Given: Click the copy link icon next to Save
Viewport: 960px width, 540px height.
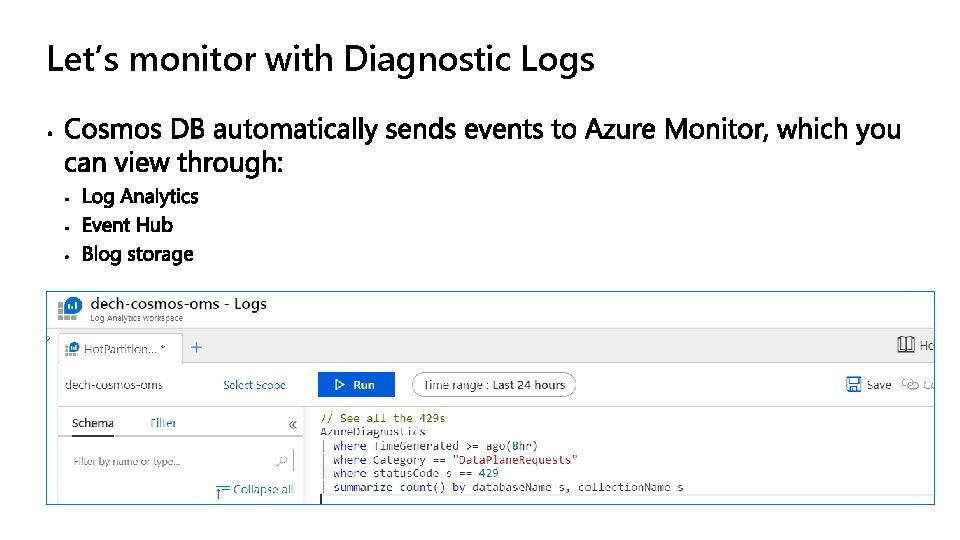Looking at the screenshot, I should [x=910, y=384].
